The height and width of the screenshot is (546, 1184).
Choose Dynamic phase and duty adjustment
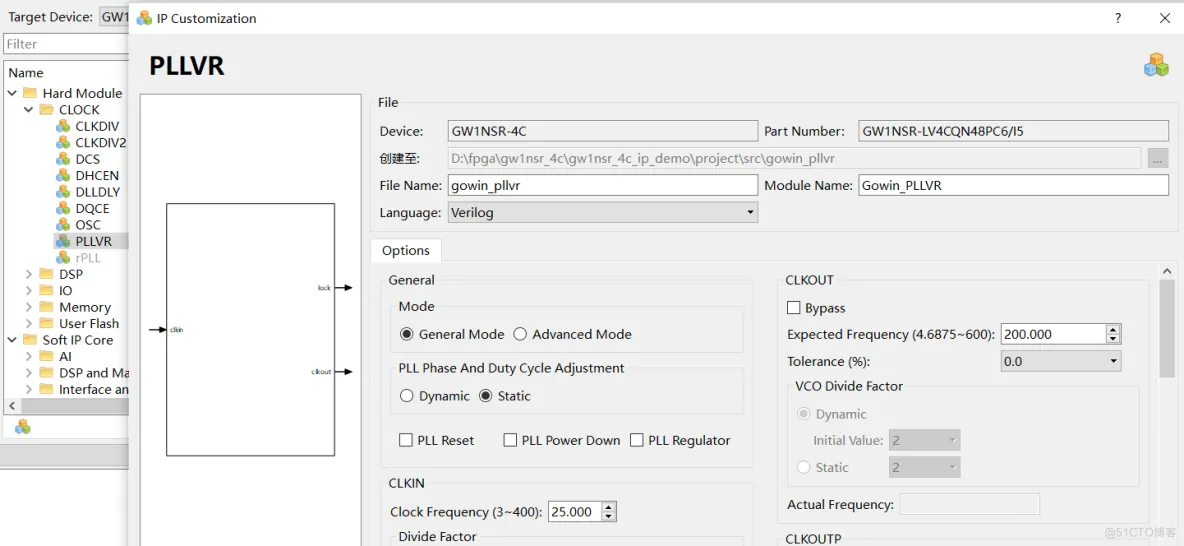(407, 396)
